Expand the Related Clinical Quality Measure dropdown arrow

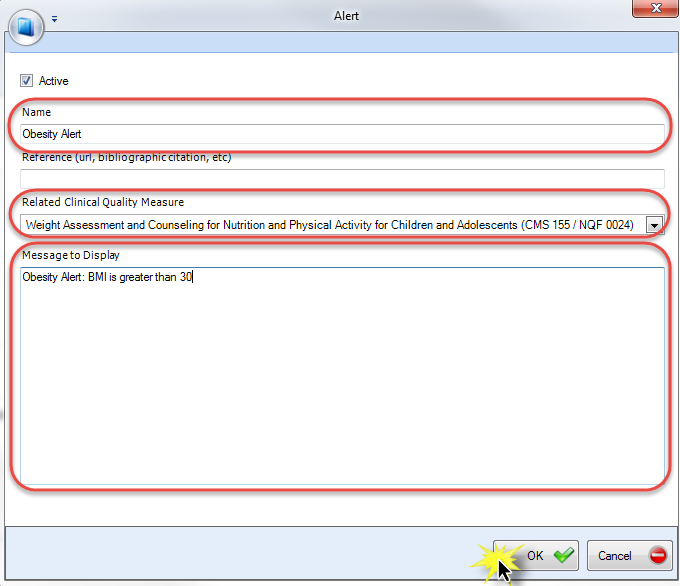655,226
